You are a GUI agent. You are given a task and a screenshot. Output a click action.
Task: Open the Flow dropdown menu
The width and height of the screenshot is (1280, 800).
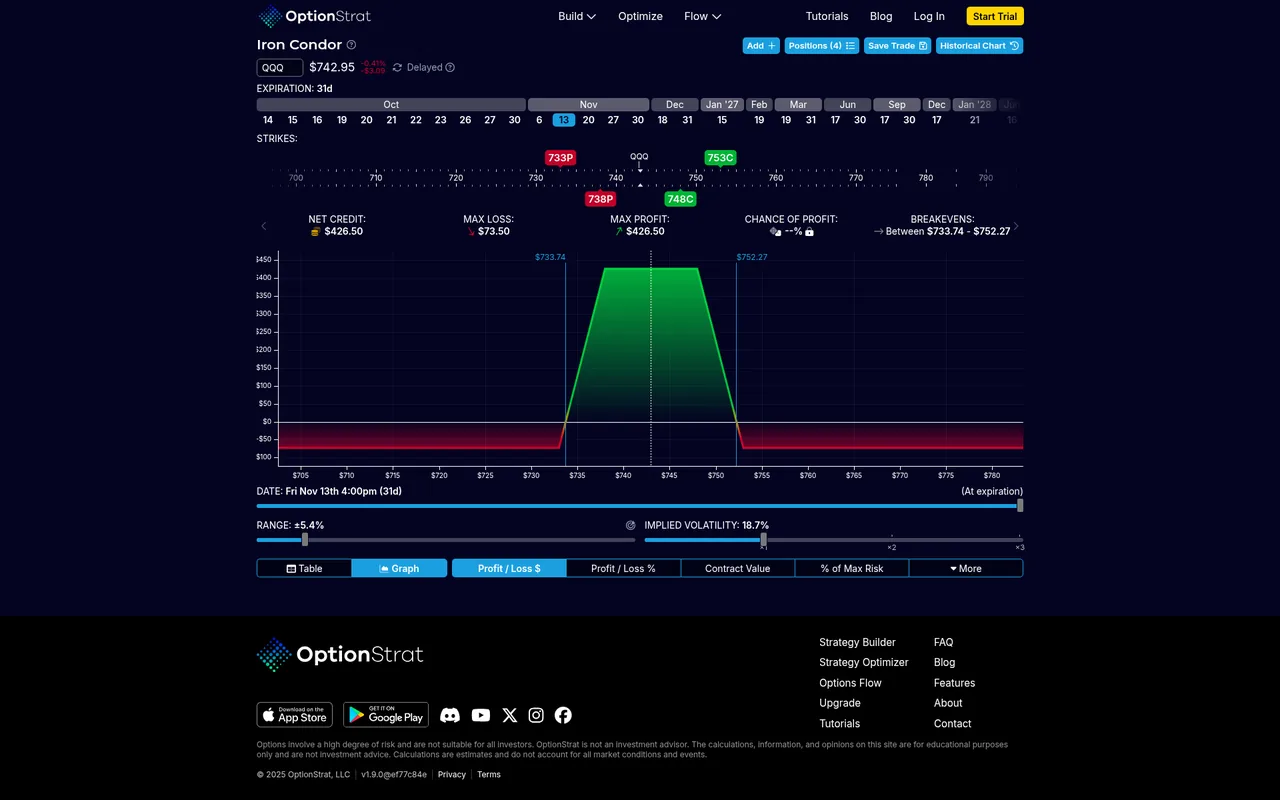click(702, 16)
